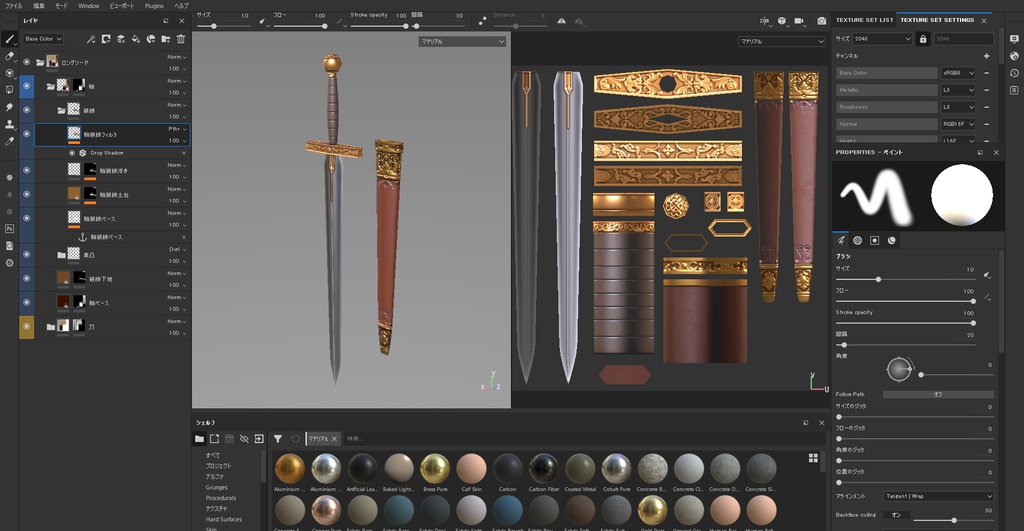
Task: Open the Plugins menu
Action: click(x=154, y=5)
